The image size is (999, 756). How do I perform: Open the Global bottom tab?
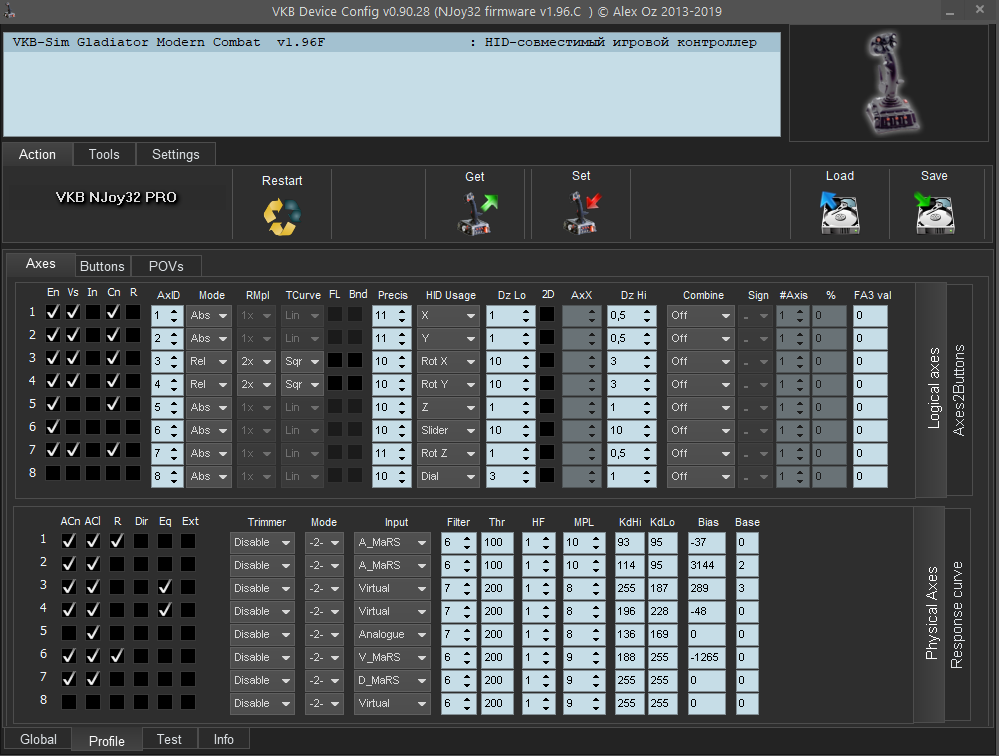pyautogui.click(x=38, y=739)
